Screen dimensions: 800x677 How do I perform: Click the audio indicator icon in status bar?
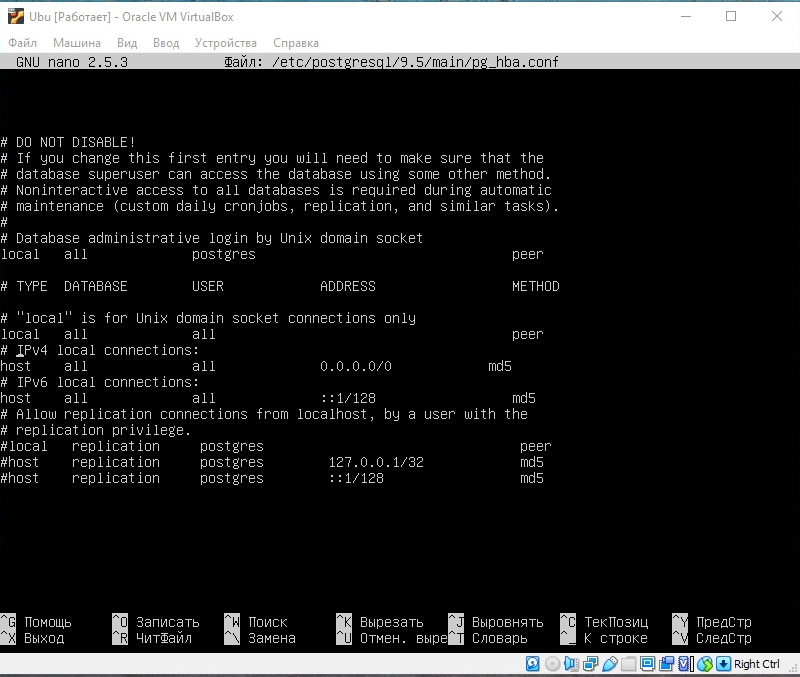[571, 664]
